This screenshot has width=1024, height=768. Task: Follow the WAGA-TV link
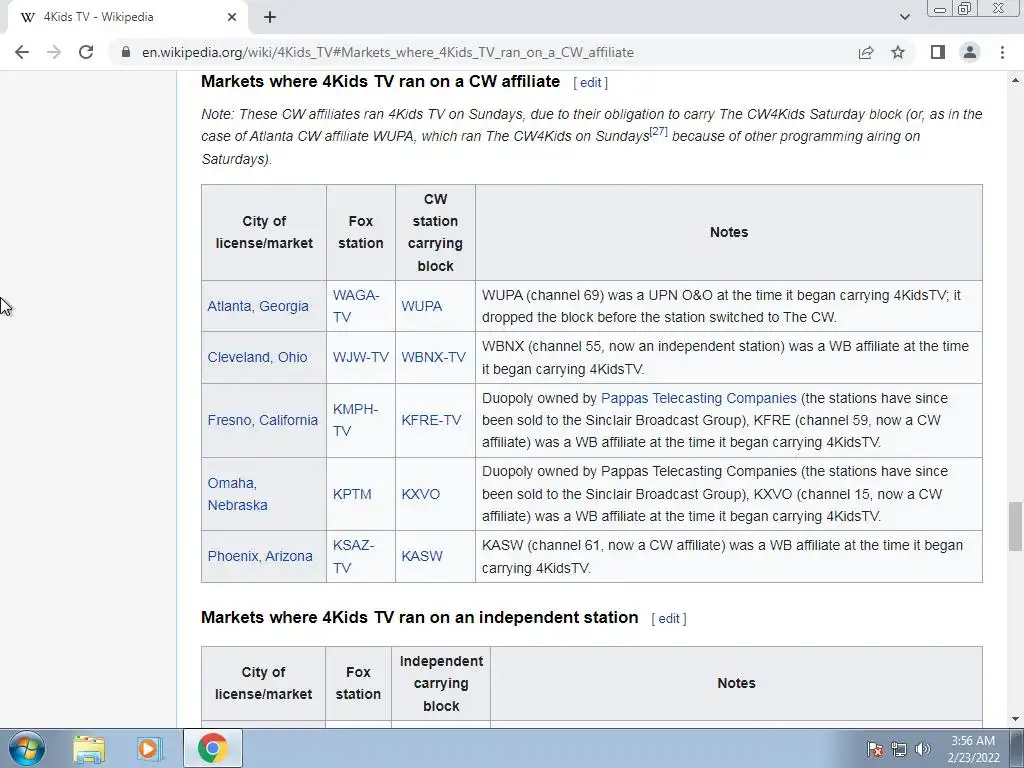coord(356,306)
